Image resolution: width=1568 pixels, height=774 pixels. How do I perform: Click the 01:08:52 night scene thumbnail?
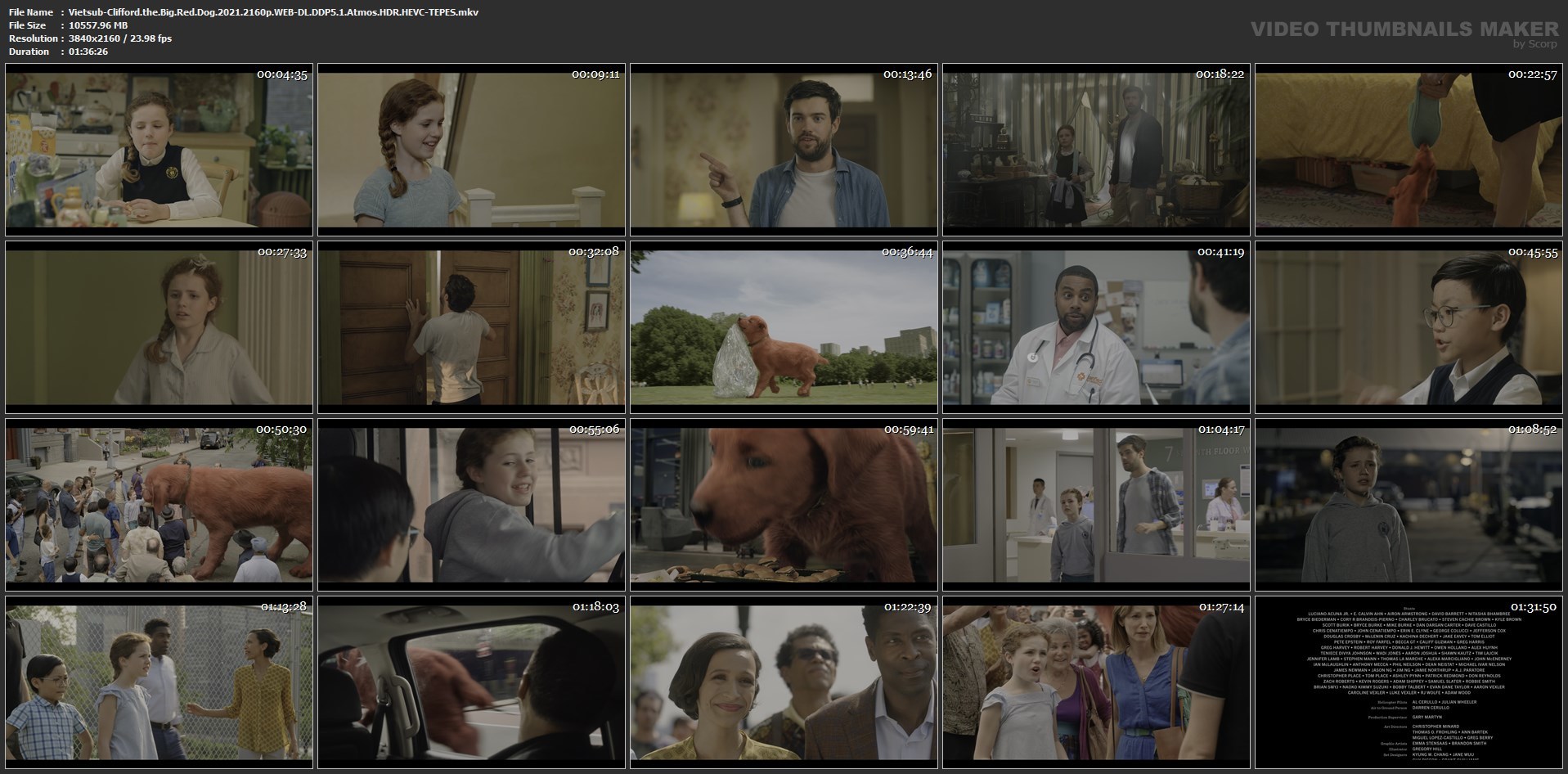[1409, 505]
